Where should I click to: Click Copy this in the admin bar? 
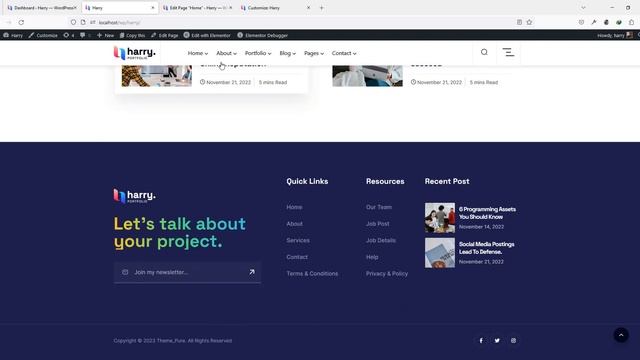pyautogui.click(x=132, y=36)
